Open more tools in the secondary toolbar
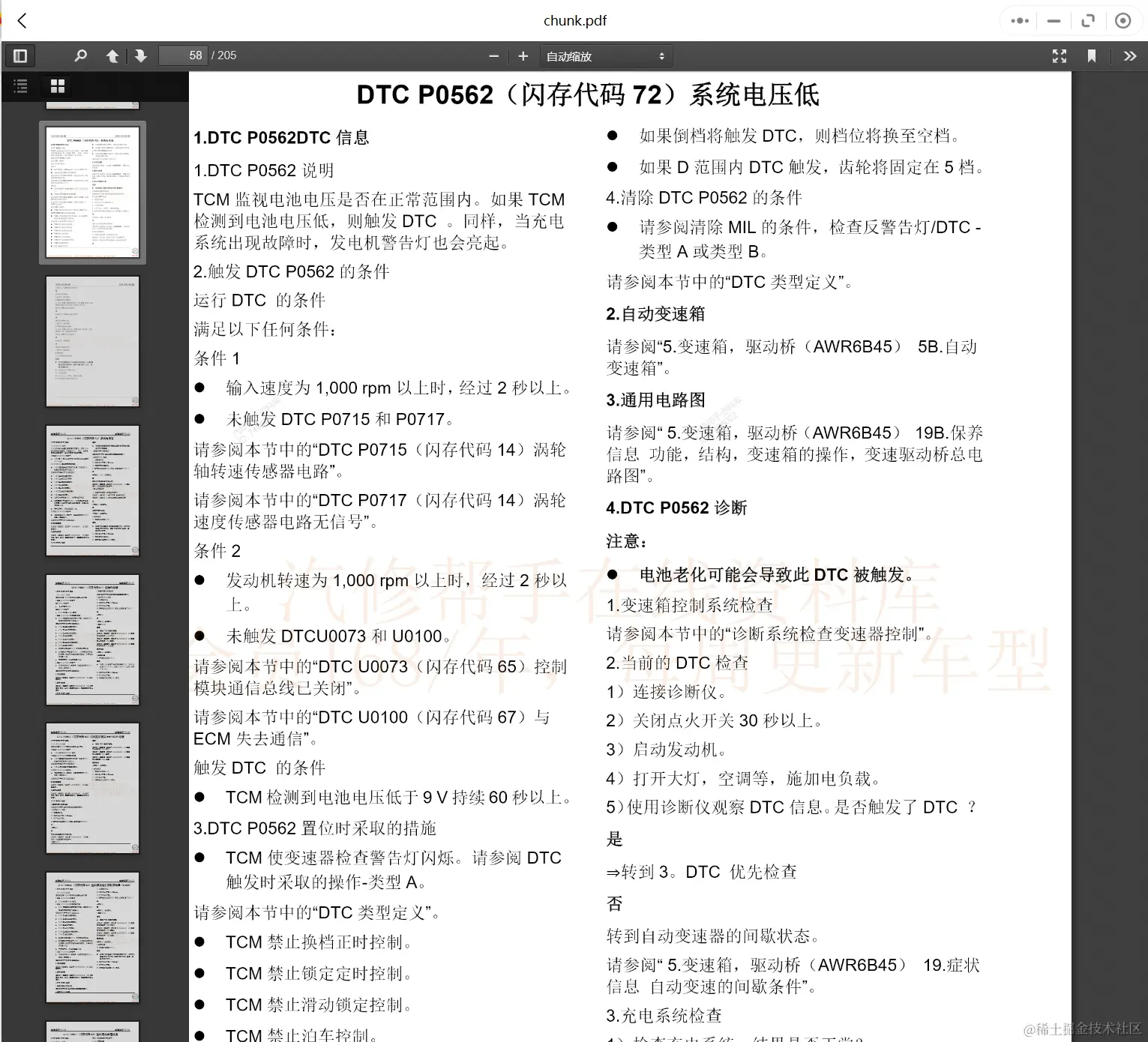The image size is (1148, 1042). (x=1129, y=55)
